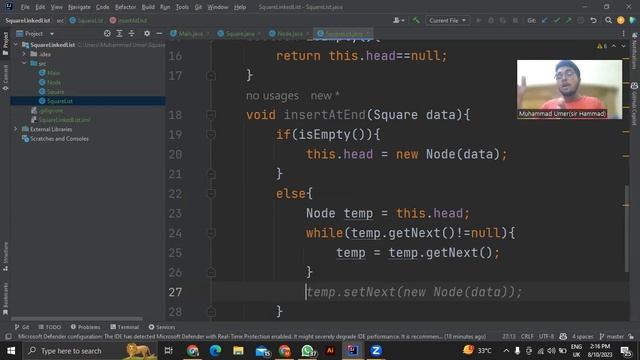Switch to the Node.java editor tab
This screenshot has width=640, height=360.
click(288, 33)
